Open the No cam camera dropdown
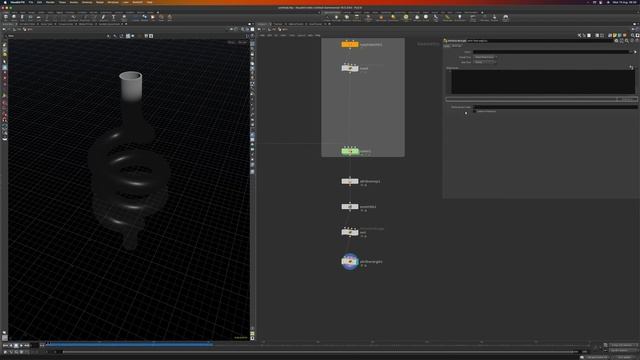The width and height of the screenshot is (640, 360). coord(242,42)
